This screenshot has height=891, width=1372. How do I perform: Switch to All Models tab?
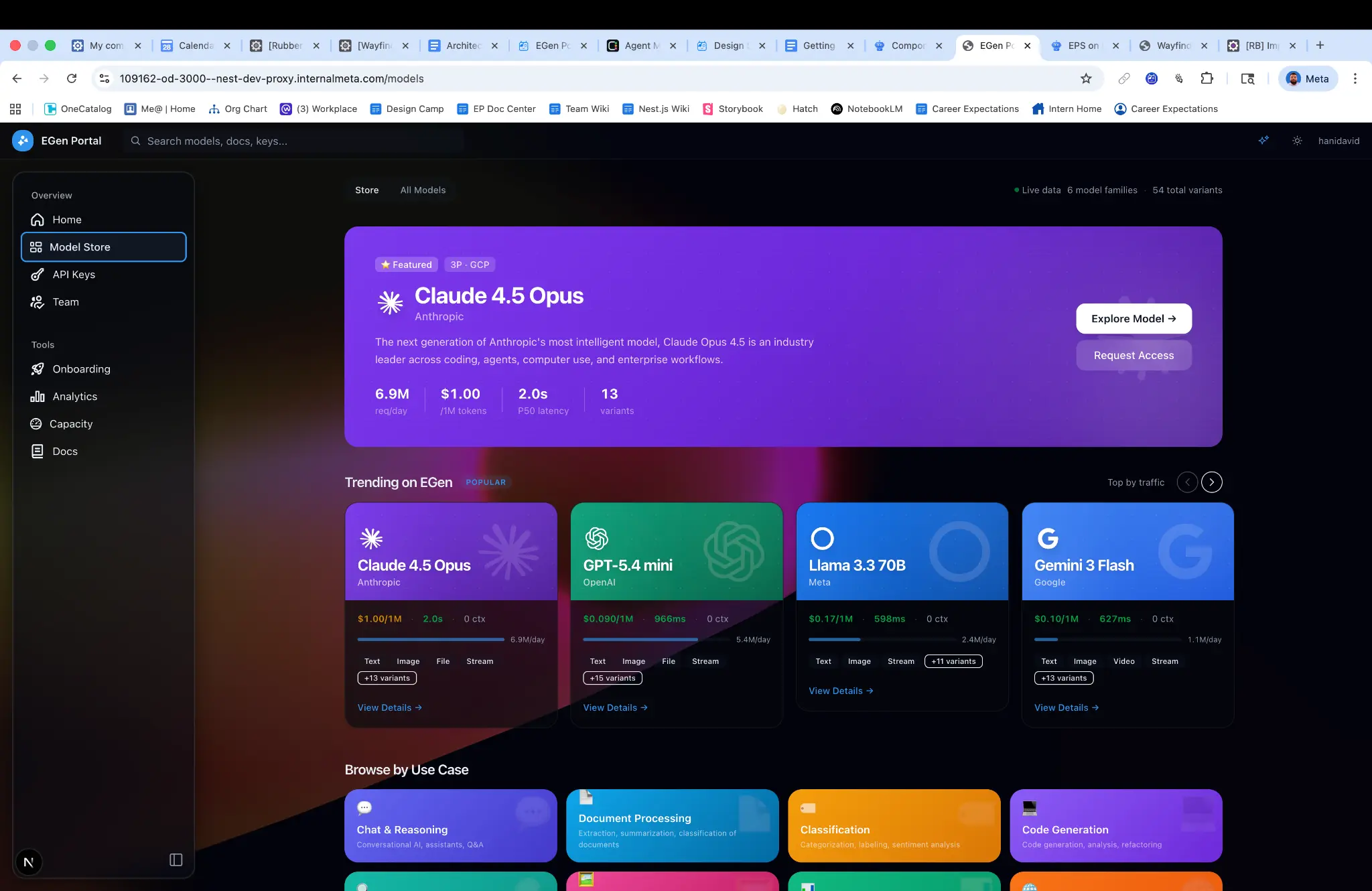coord(423,190)
